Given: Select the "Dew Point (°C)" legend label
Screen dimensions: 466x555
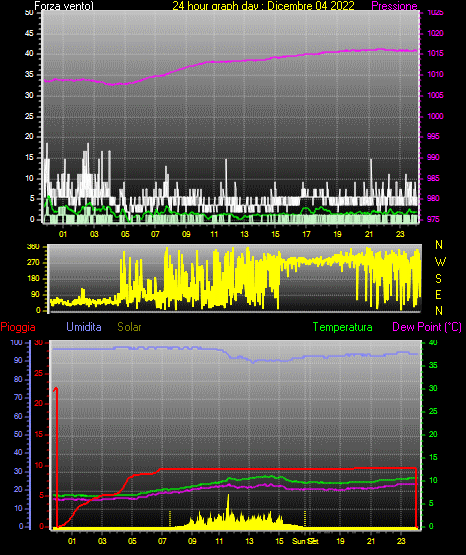Looking at the screenshot, I should pyautogui.click(x=427, y=327).
